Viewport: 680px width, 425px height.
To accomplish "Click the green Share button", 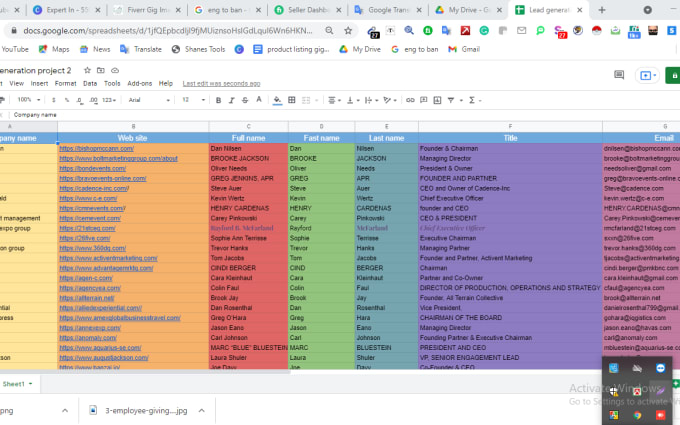I will click(673, 75).
